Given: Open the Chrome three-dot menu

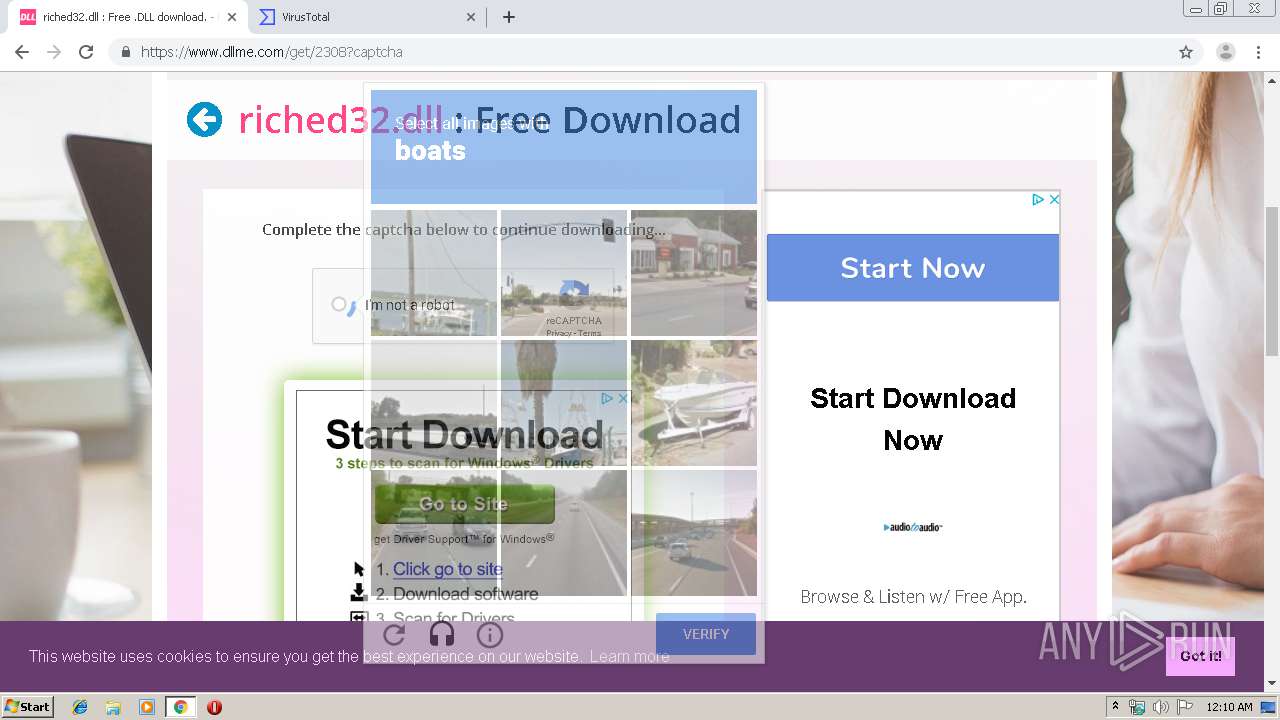Looking at the screenshot, I should (1258, 52).
